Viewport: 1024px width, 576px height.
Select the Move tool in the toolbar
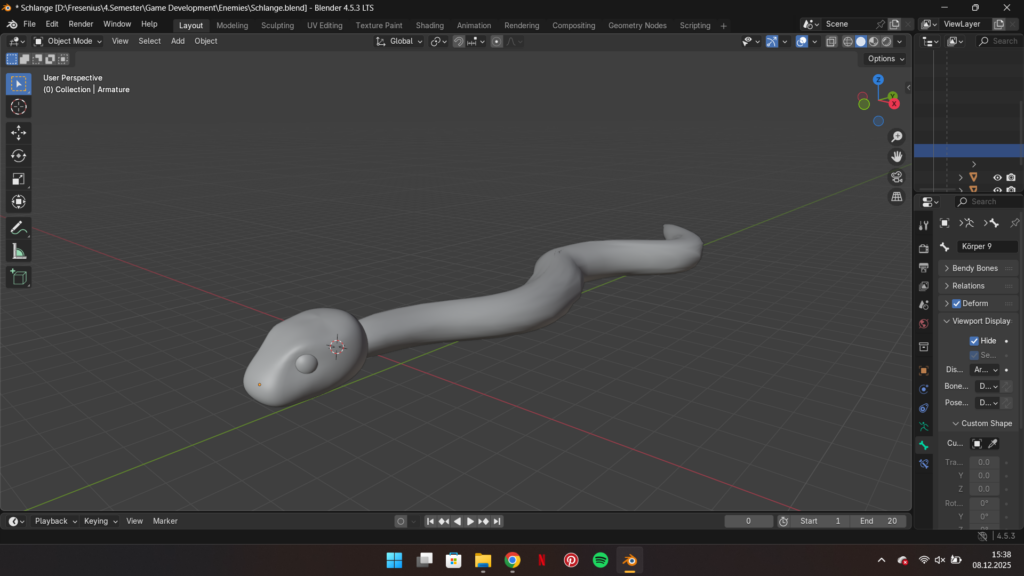18,132
